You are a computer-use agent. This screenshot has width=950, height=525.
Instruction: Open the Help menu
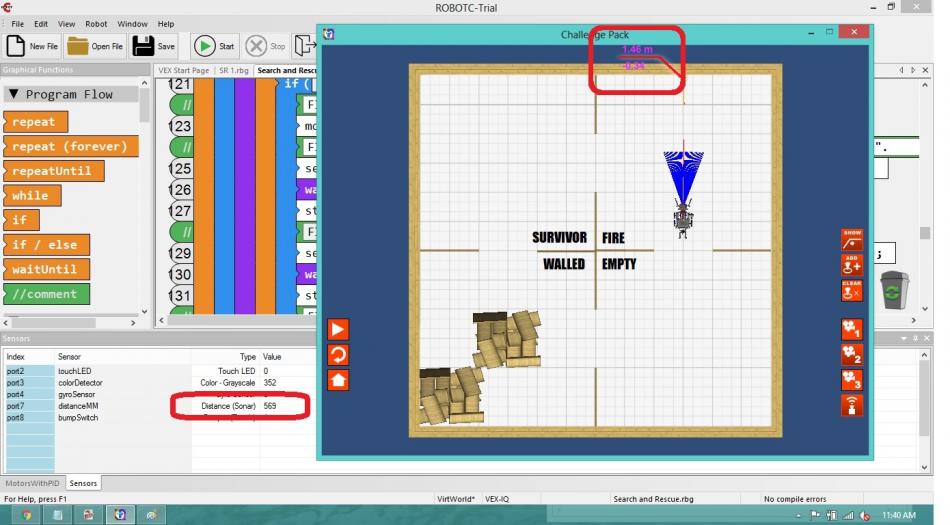(x=165, y=24)
